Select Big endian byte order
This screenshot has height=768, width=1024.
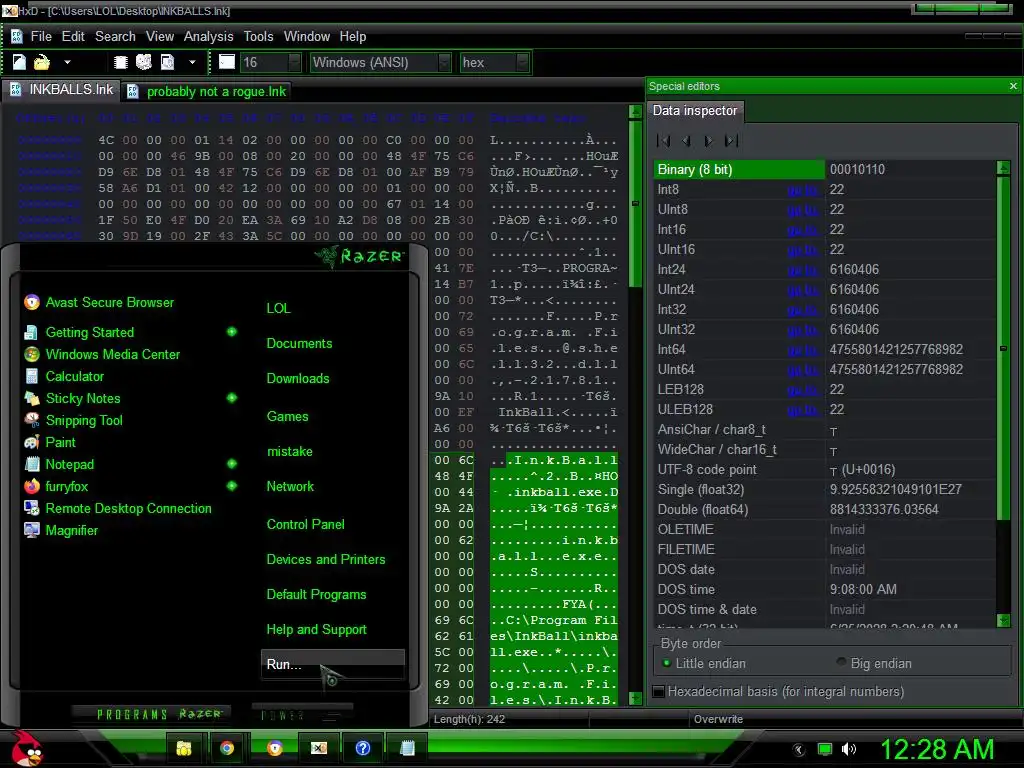pyautogui.click(x=874, y=664)
